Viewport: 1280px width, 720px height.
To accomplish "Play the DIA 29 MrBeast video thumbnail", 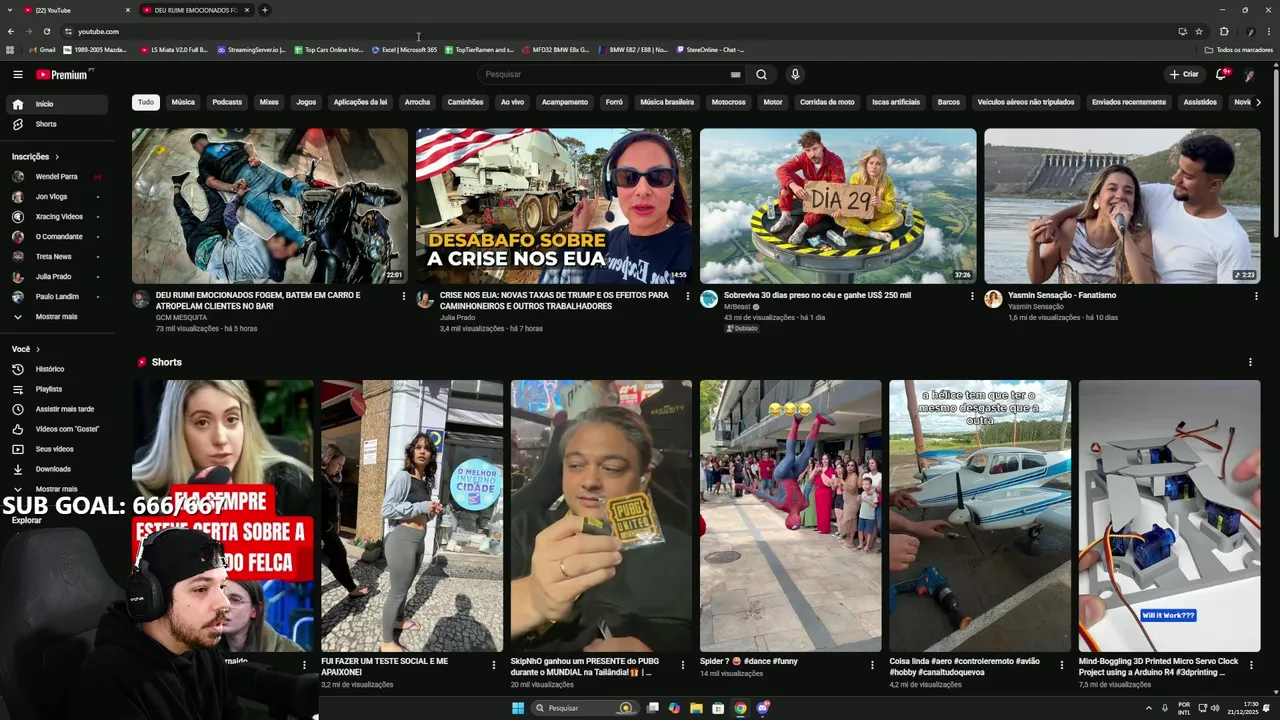I will tap(838, 206).
